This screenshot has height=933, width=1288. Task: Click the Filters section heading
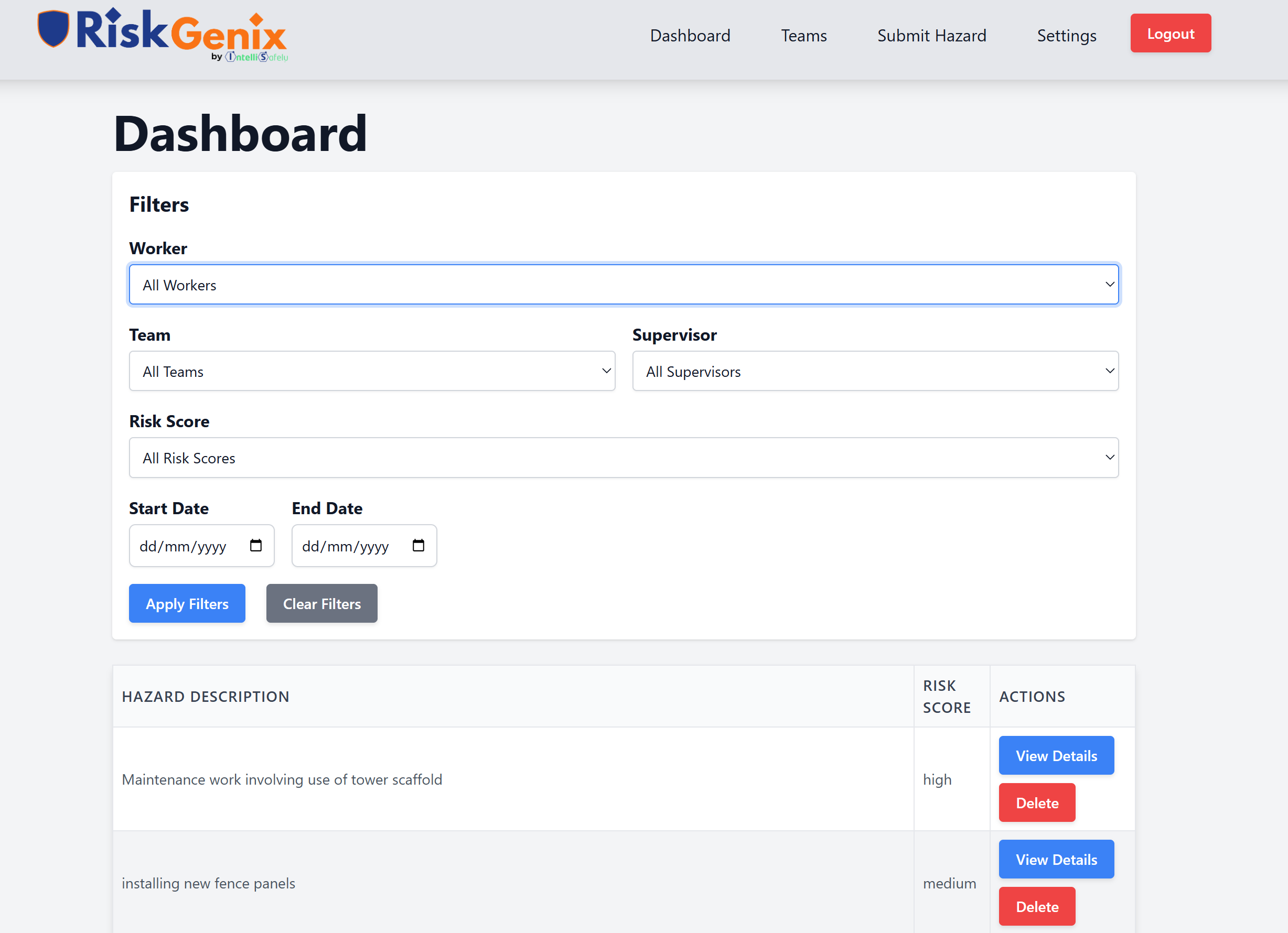tap(159, 204)
